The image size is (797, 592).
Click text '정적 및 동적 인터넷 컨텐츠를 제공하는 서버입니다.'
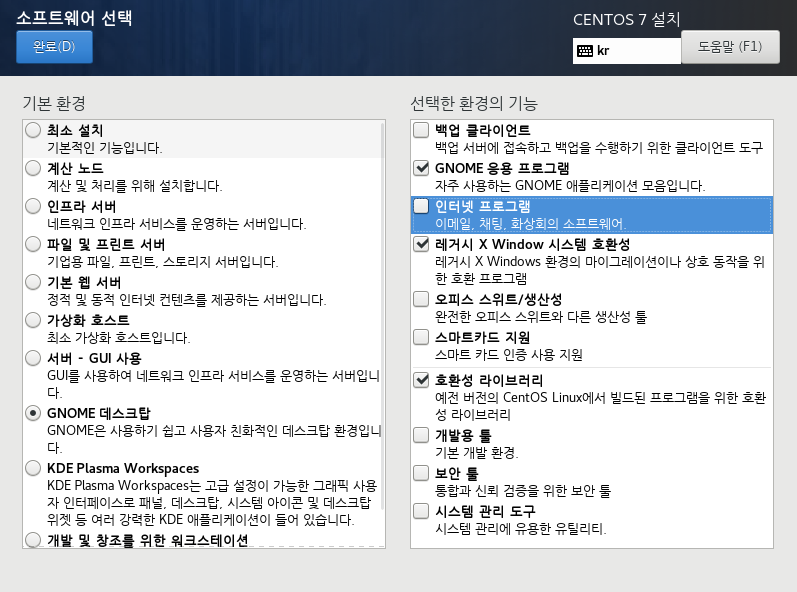click(187, 300)
